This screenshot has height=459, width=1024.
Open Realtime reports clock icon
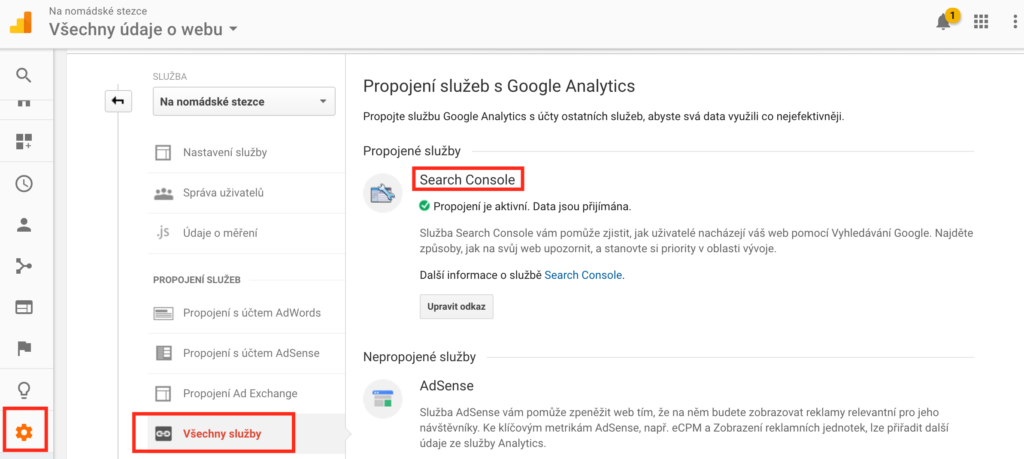[24, 183]
